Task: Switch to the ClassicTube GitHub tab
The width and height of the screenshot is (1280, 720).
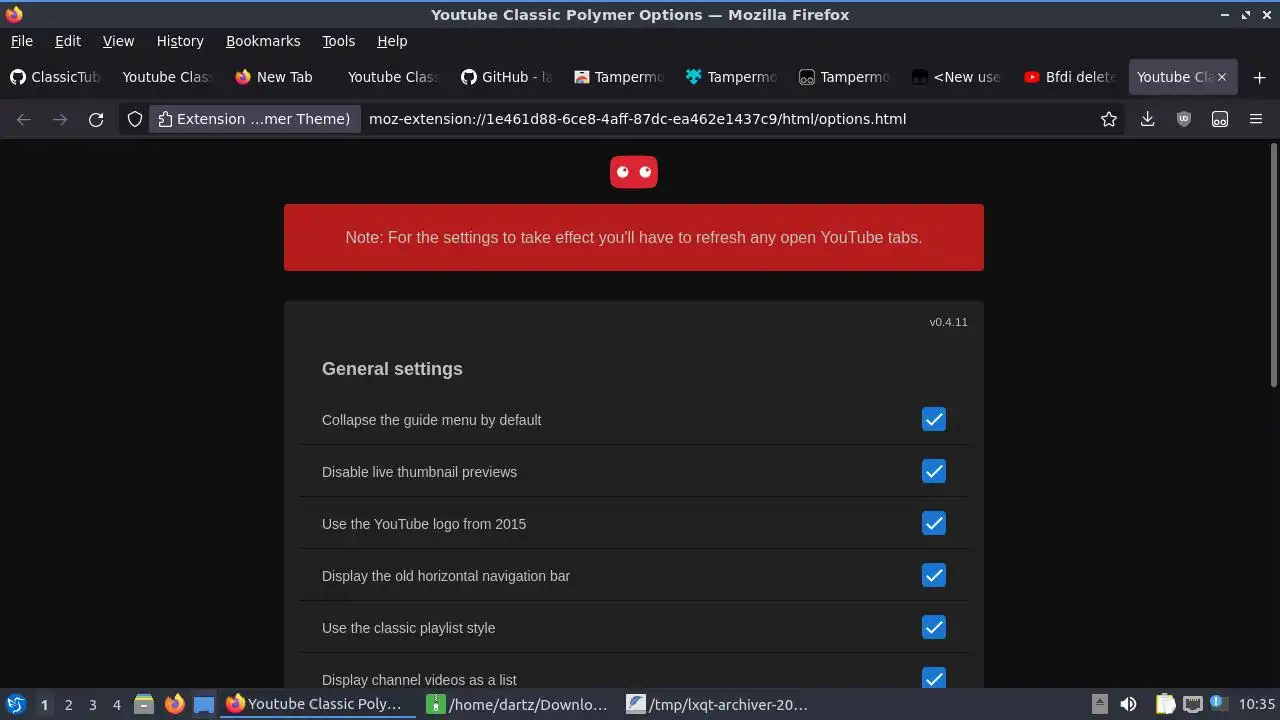Action: pos(55,77)
